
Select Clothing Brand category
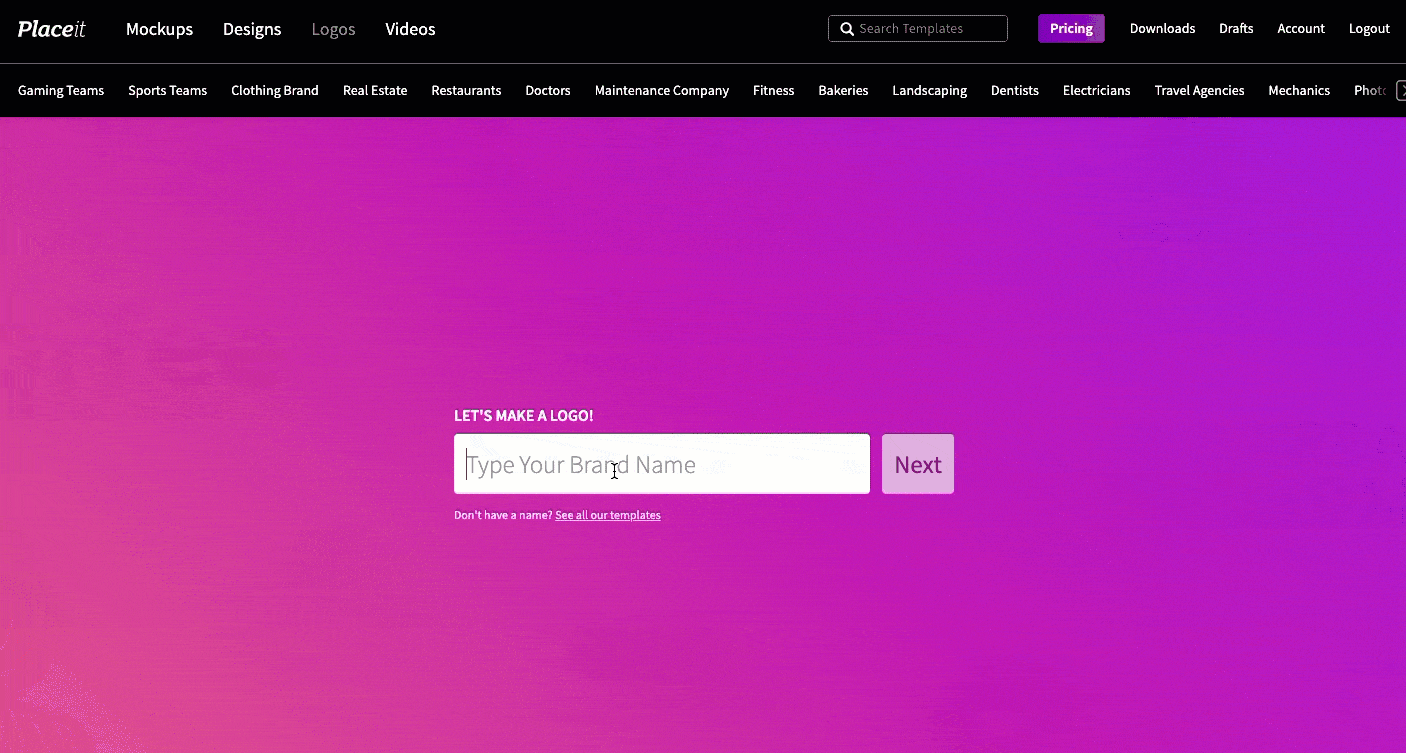coord(275,90)
